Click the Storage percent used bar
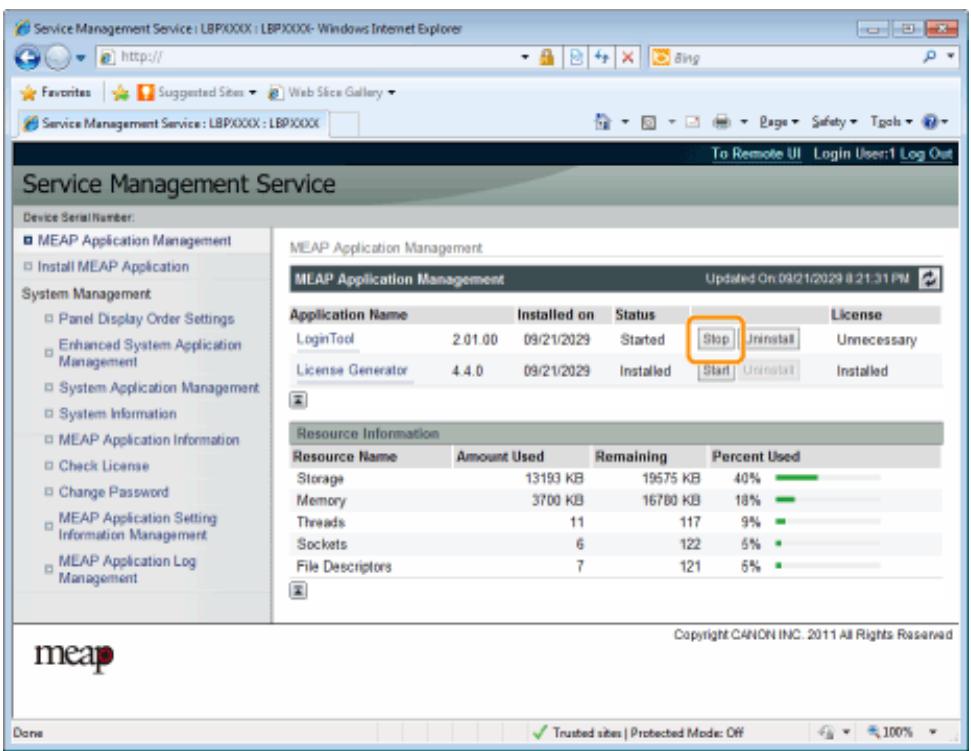 pyautogui.click(x=827, y=477)
